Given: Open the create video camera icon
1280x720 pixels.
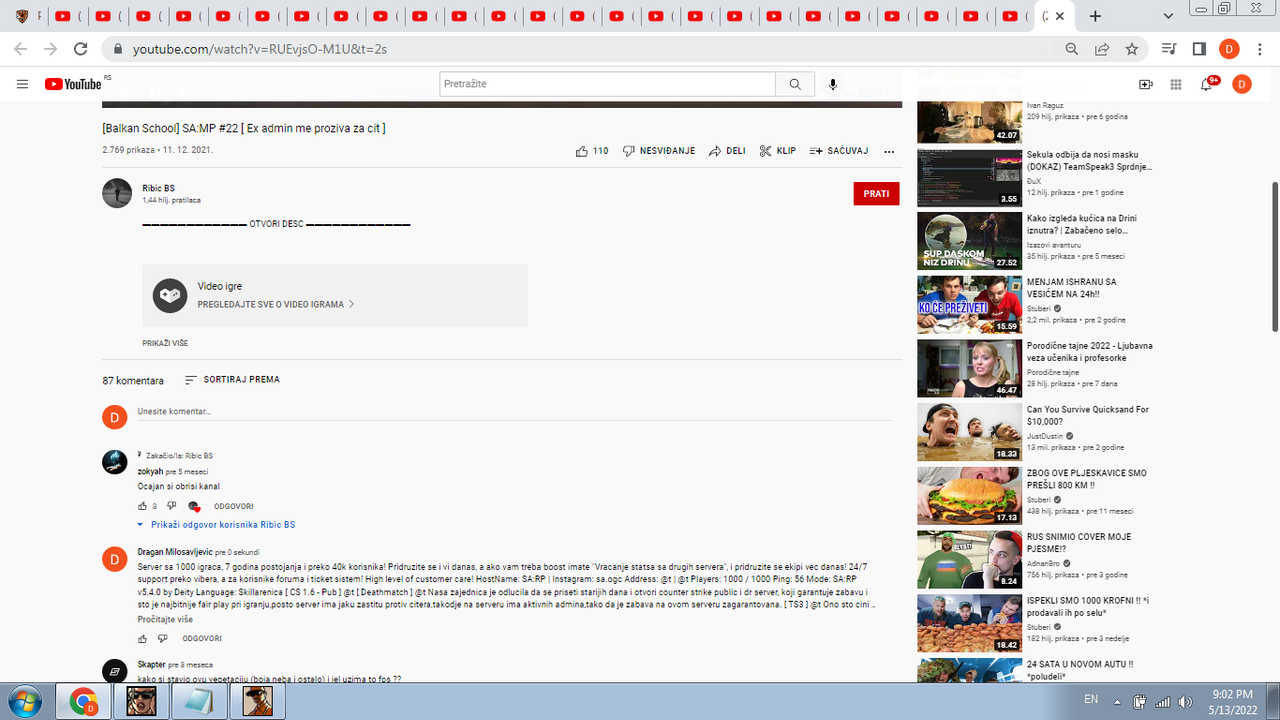Looking at the screenshot, I should coord(1146,85).
